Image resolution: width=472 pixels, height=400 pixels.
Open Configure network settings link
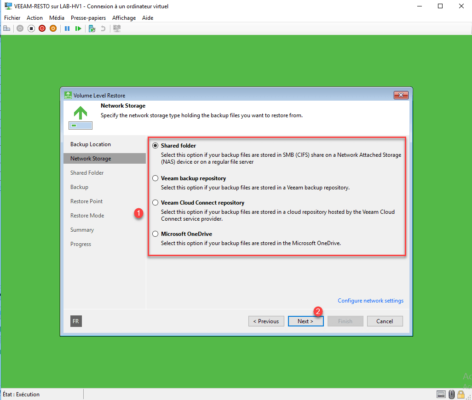pyautogui.click(x=370, y=301)
